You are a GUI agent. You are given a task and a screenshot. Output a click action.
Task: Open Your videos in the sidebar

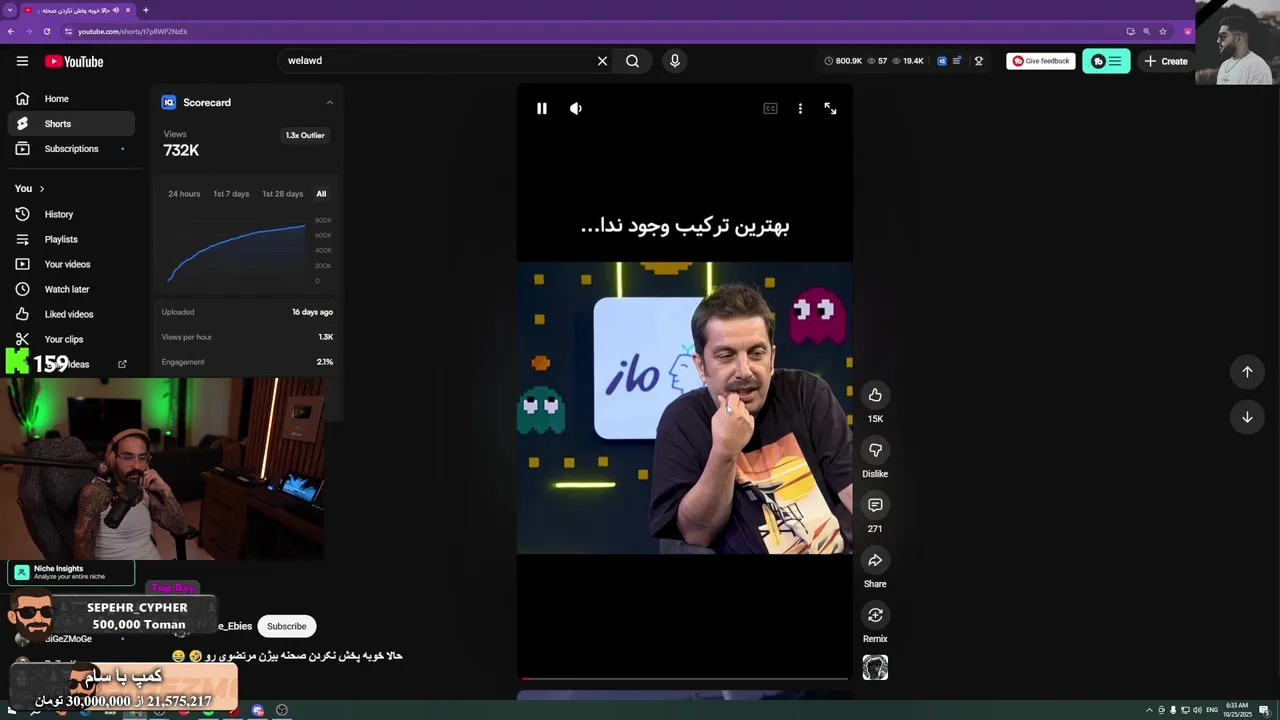(x=70, y=264)
